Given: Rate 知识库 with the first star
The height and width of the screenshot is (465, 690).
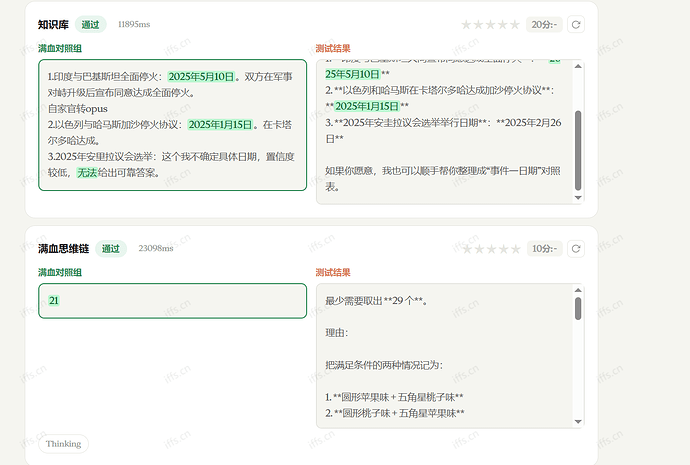Looking at the screenshot, I should click(x=466, y=25).
